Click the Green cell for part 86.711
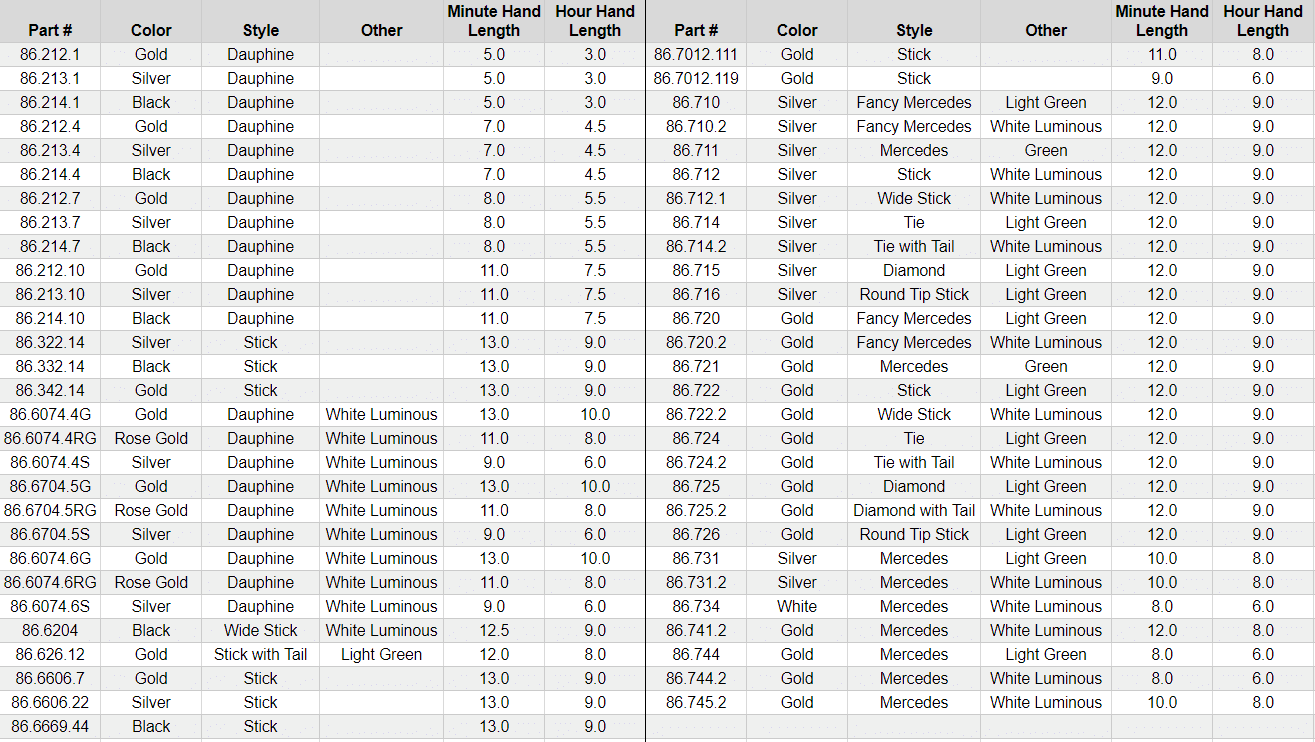The image size is (1315, 742). click(x=1045, y=150)
